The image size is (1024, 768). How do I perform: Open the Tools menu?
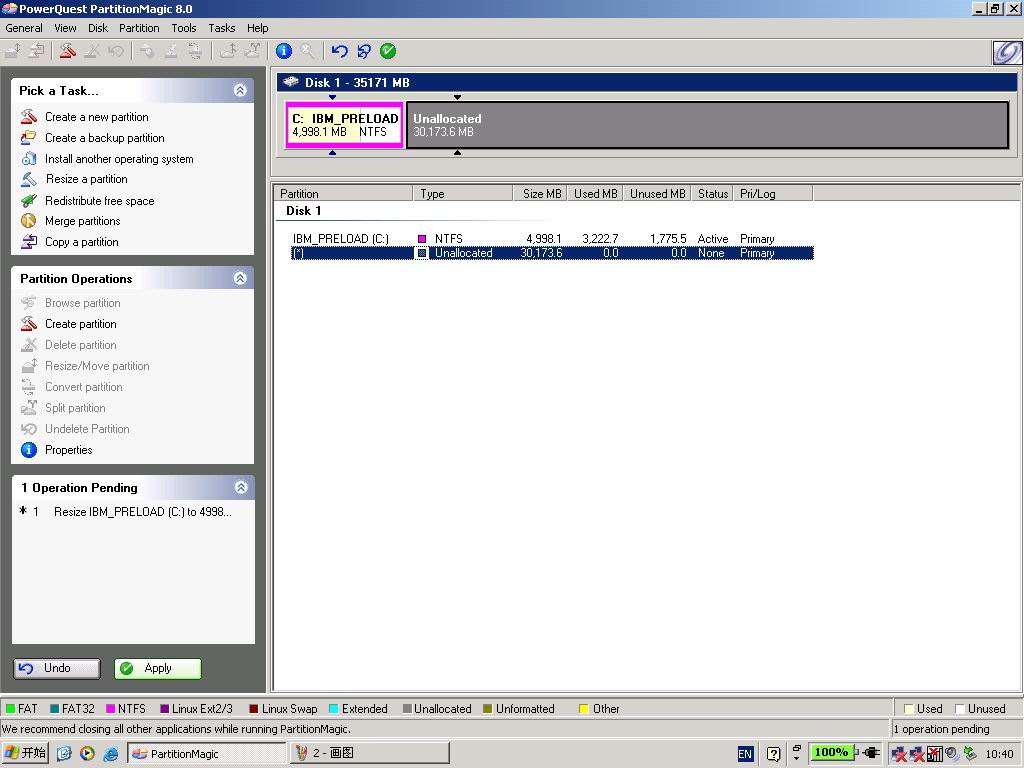(x=184, y=27)
